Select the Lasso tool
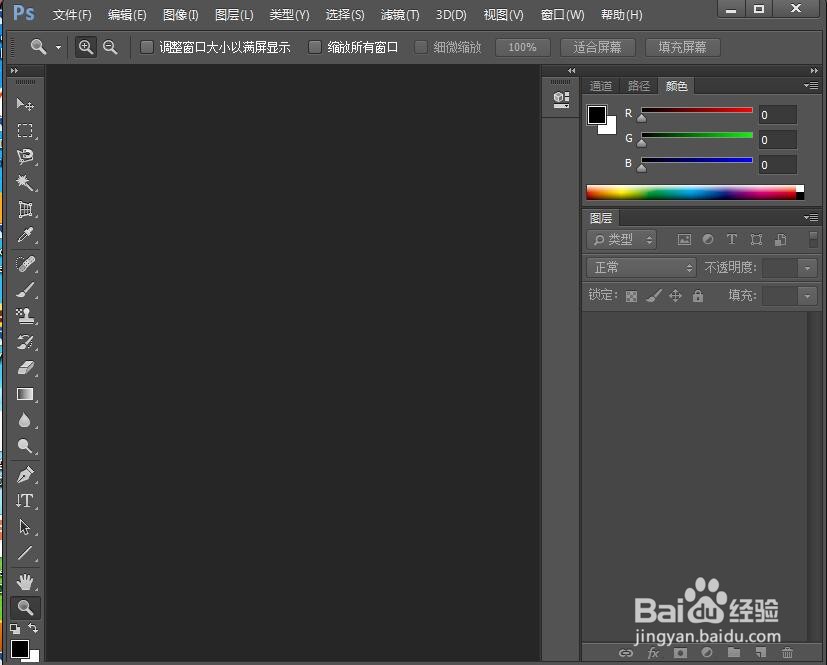The width and height of the screenshot is (827, 665). (25, 157)
